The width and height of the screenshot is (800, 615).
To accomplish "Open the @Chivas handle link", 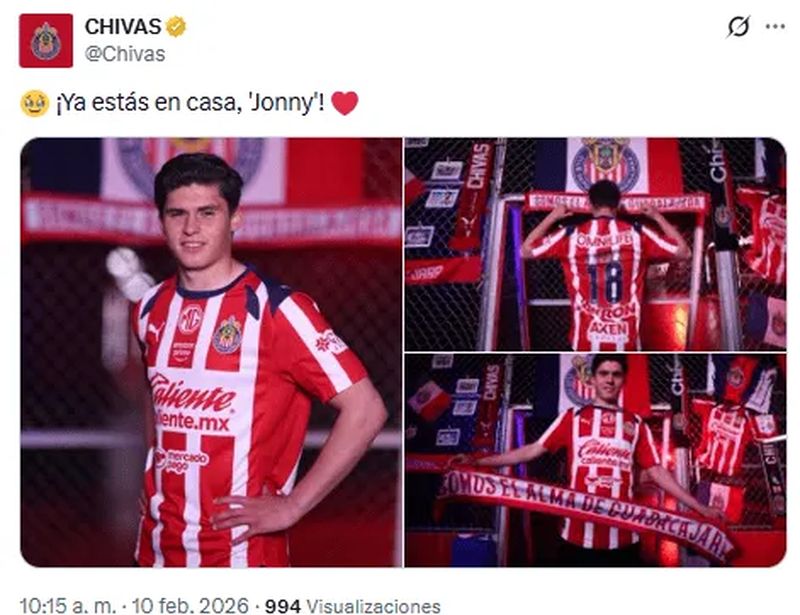I will coord(125,54).
